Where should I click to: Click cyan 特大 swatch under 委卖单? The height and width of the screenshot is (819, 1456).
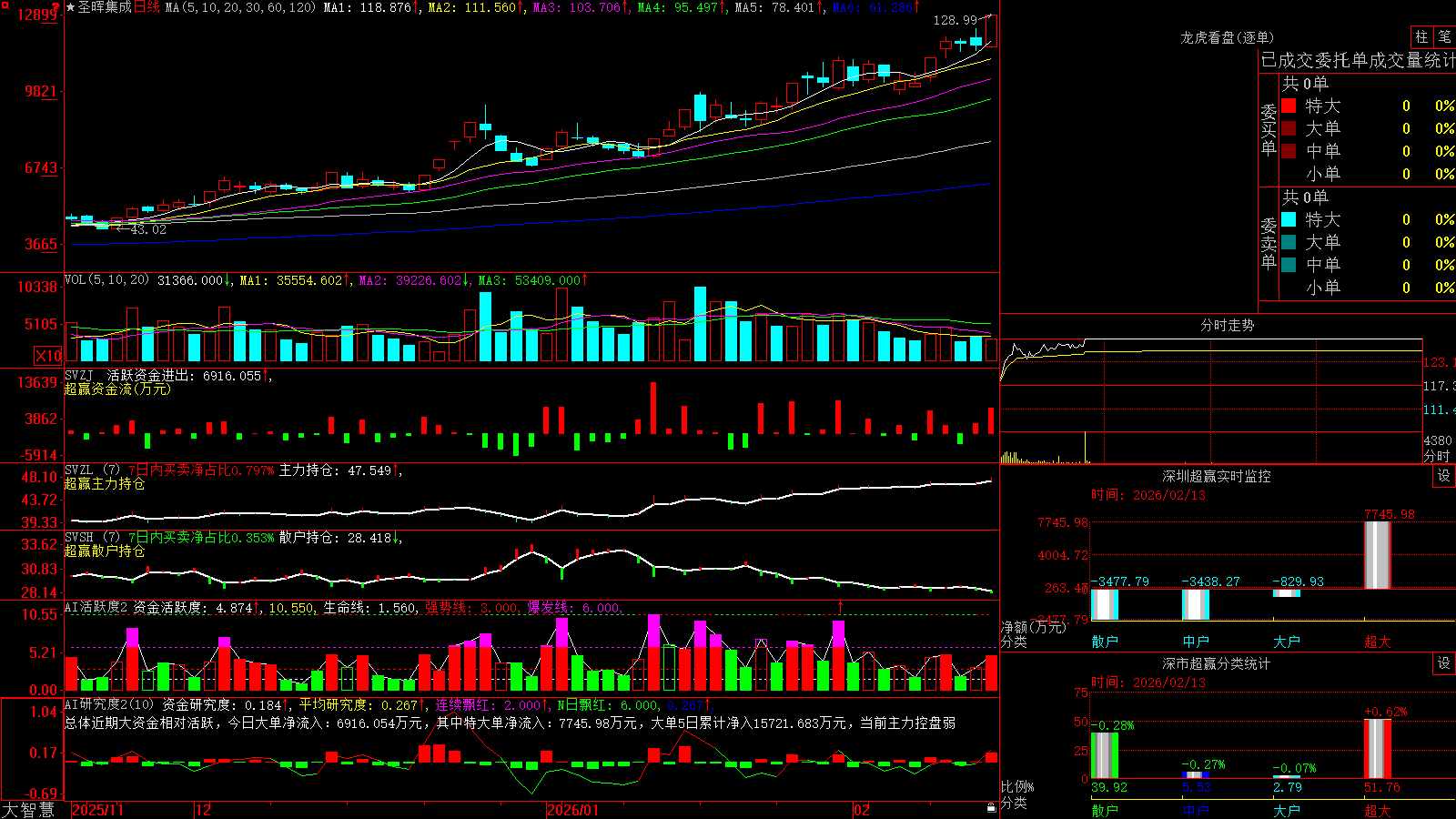(1289, 219)
